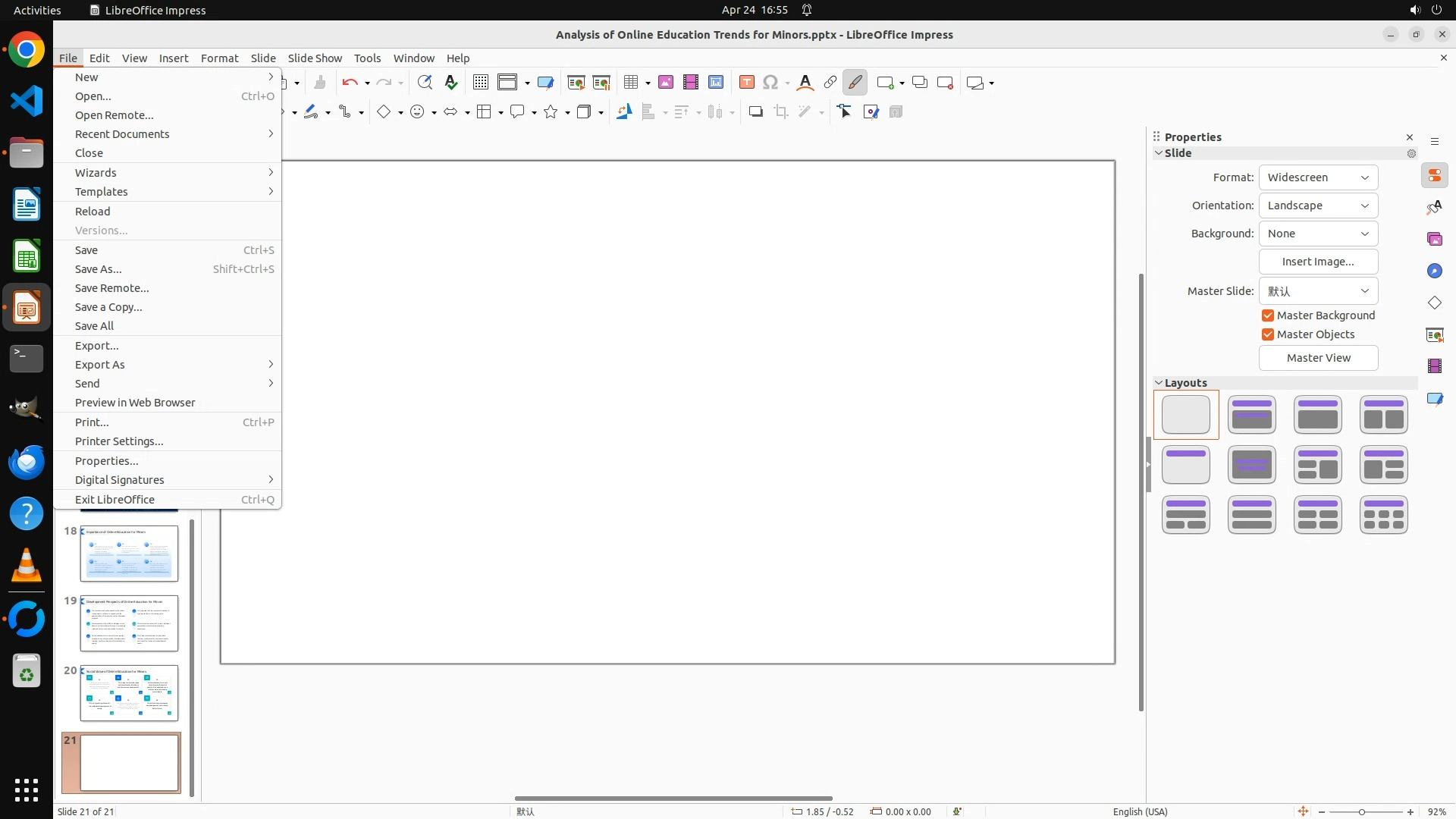This screenshot has width=1456, height=819.
Task: Insert hyperlink chain icon
Action: point(830,83)
